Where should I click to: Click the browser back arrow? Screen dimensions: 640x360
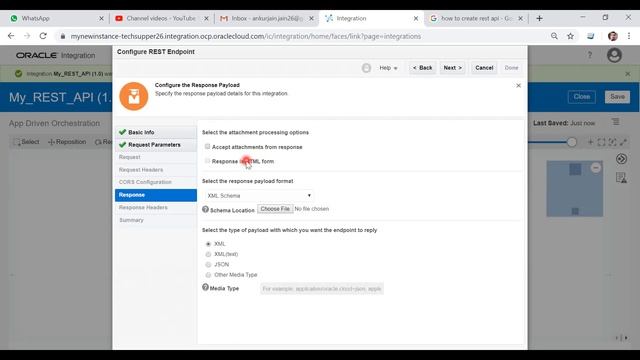[x=11, y=36]
